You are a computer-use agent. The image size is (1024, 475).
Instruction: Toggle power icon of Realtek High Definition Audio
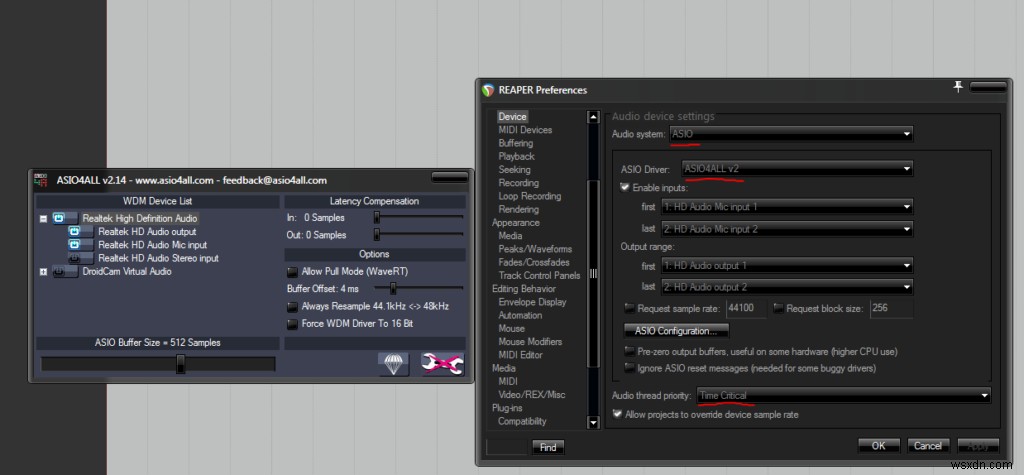[x=59, y=218]
